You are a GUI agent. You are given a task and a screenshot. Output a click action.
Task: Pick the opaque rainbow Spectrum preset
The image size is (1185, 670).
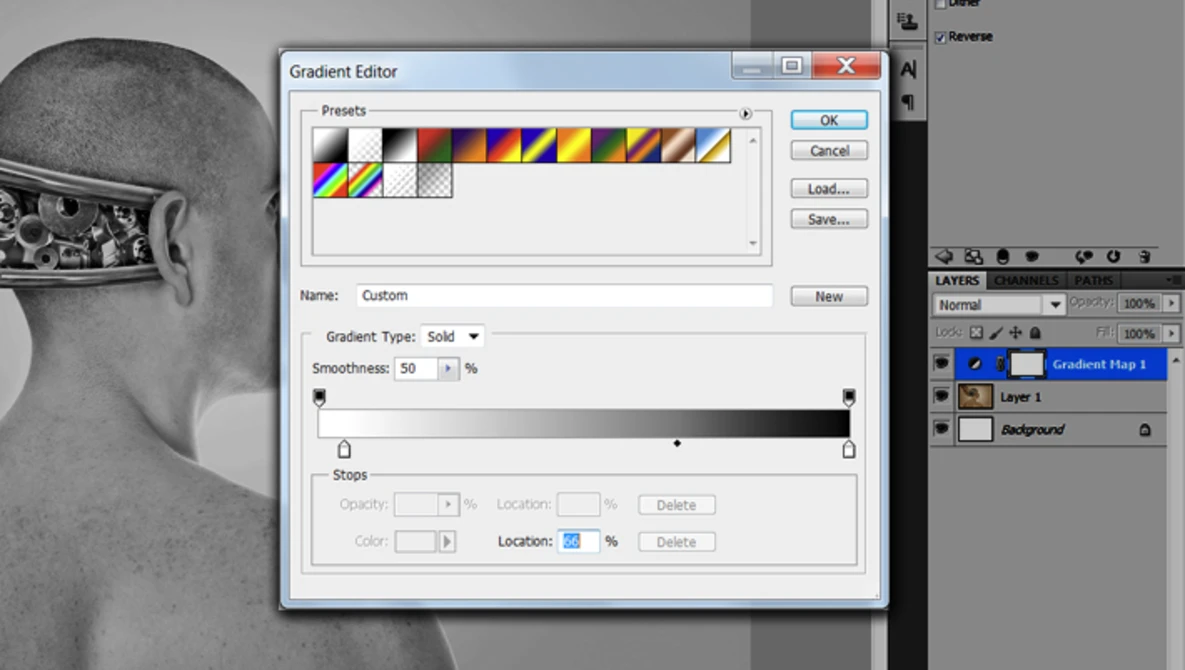click(330, 181)
